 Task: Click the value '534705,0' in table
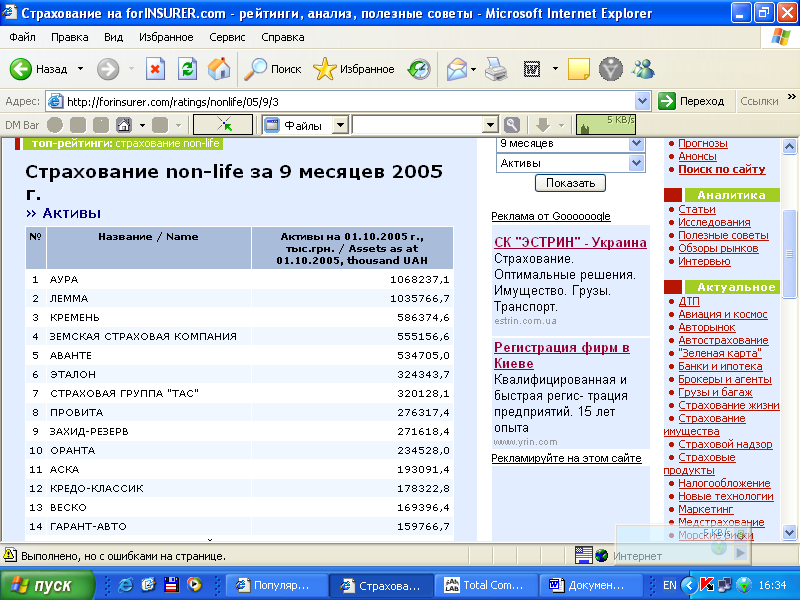[423, 355]
